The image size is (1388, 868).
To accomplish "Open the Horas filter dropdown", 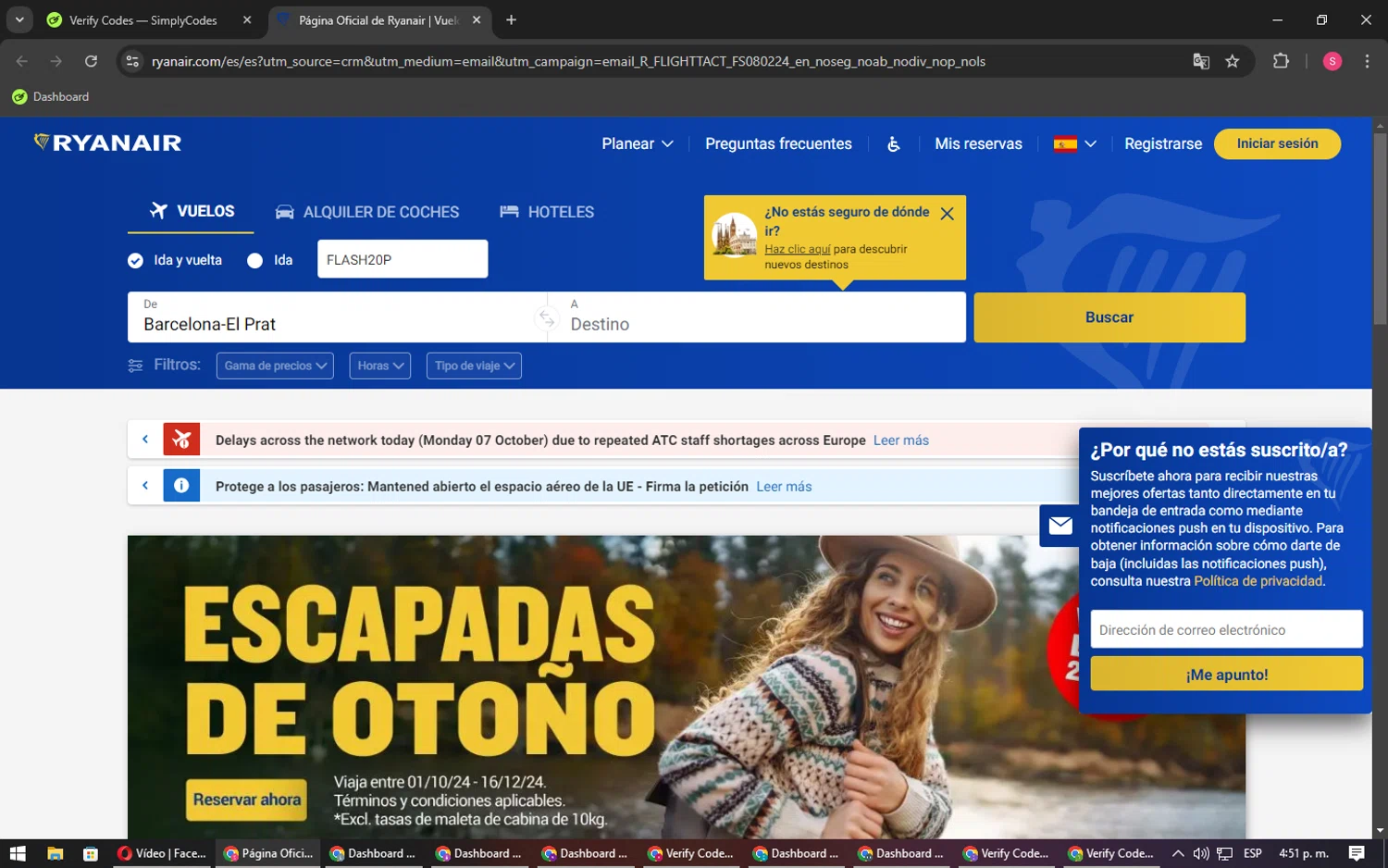I will pos(379,366).
